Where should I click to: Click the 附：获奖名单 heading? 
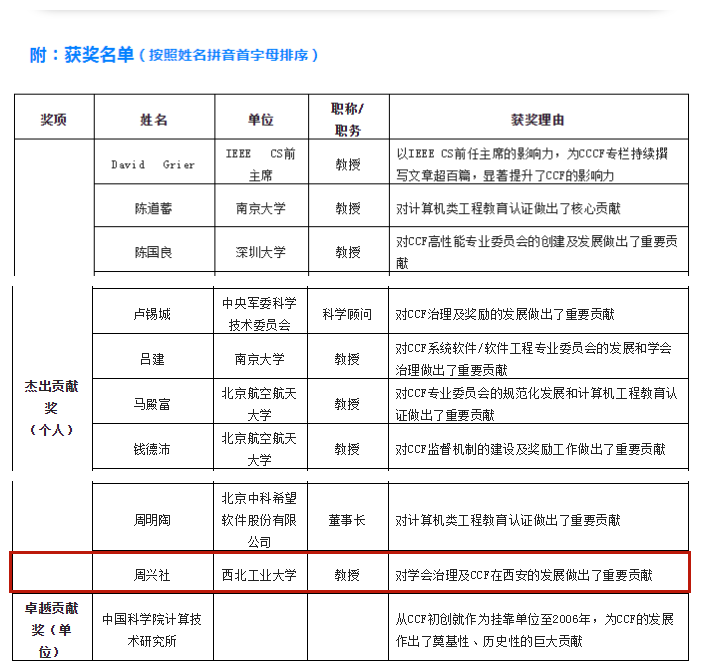[81, 55]
